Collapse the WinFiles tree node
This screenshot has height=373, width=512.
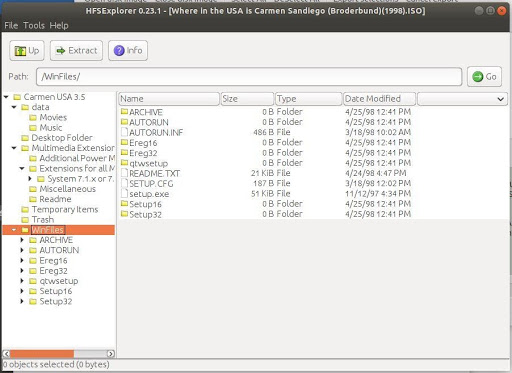click(x=14, y=230)
